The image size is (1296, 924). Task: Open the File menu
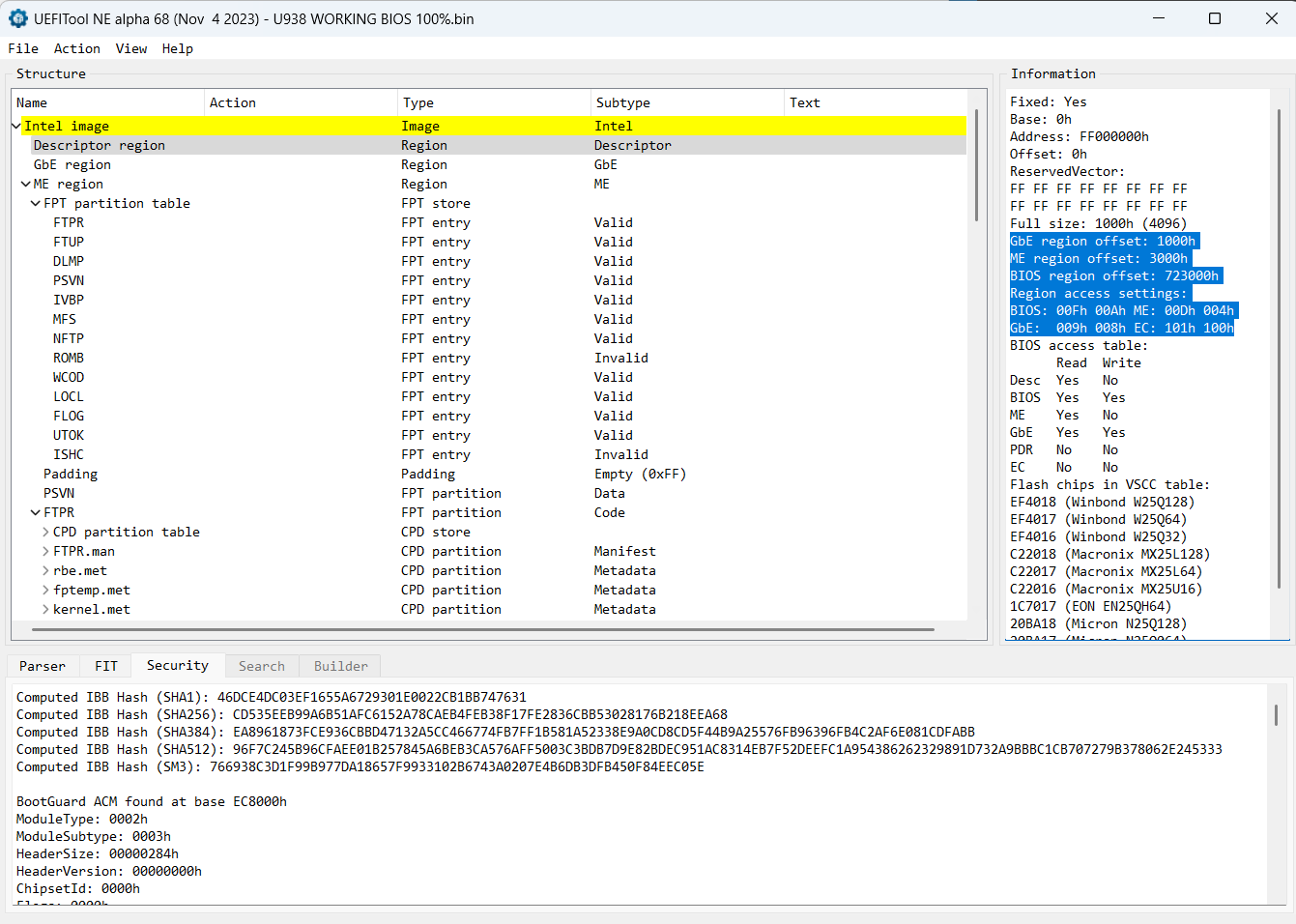point(23,48)
